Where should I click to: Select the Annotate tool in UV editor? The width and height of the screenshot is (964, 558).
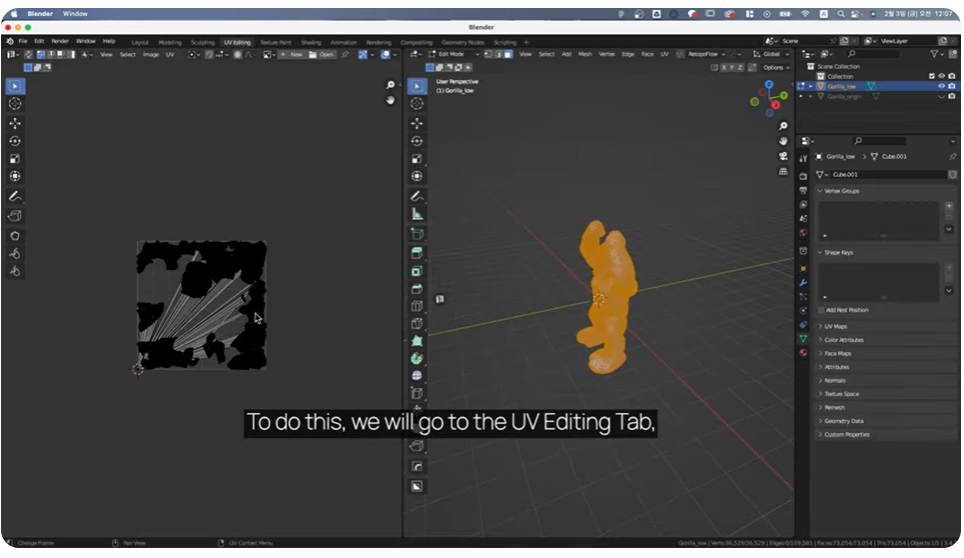[15, 197]
